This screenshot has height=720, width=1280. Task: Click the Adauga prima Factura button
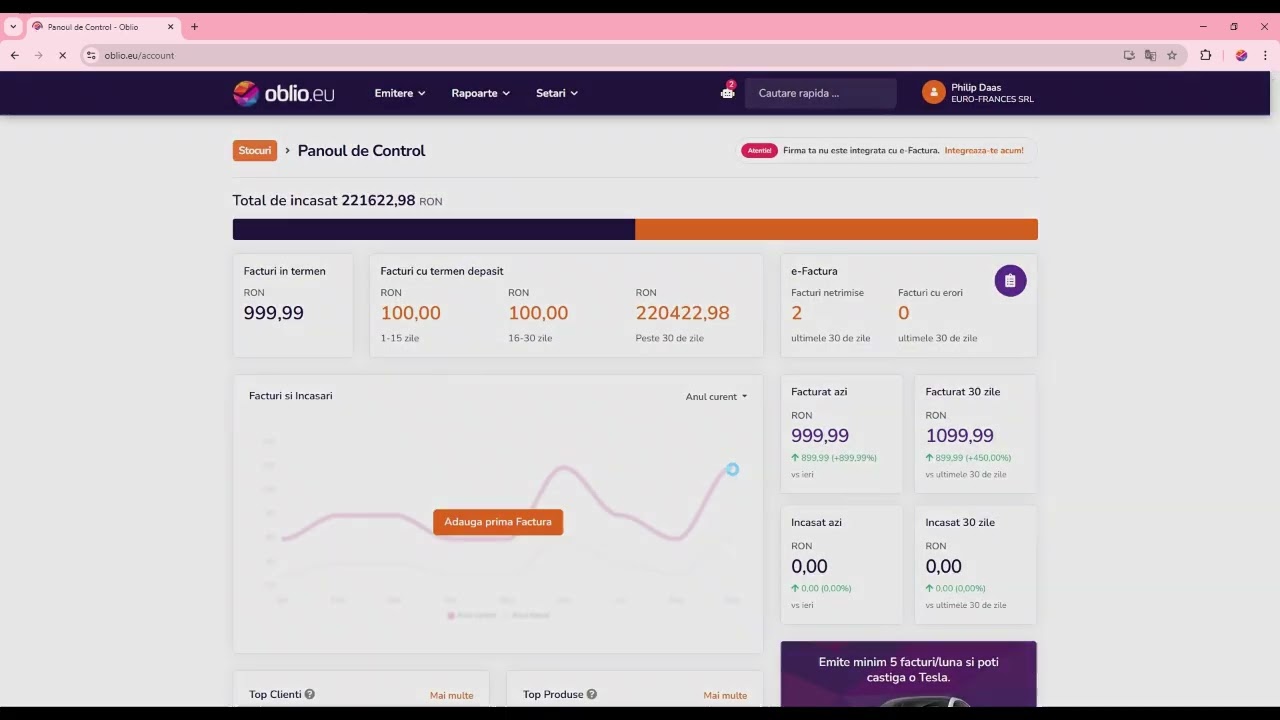click(x=498, y=522)
